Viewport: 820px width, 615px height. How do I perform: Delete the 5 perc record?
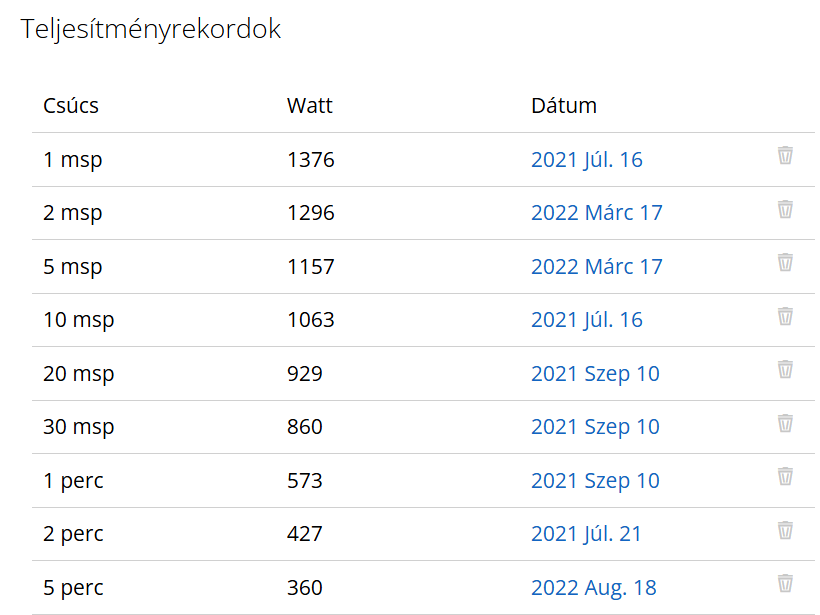pyautogui.click(x=785, y=583)
